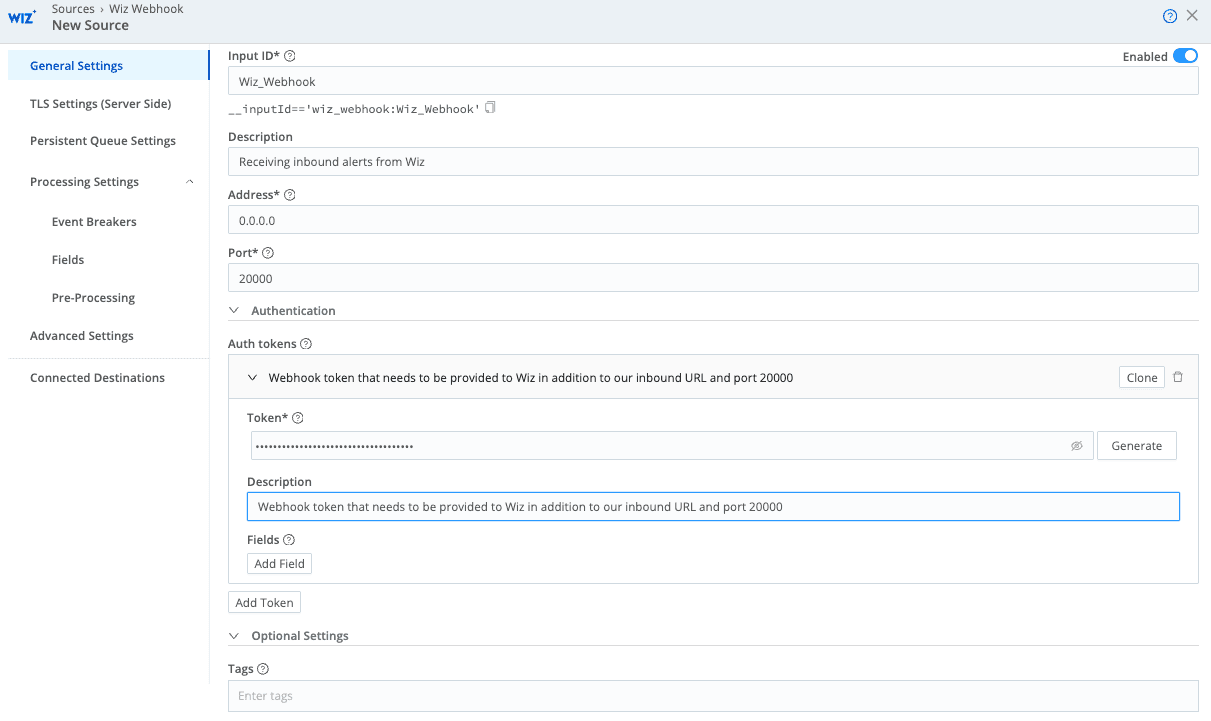
Task: Reveal the hidden token with eye icon
Action: tap(1077, 446)
